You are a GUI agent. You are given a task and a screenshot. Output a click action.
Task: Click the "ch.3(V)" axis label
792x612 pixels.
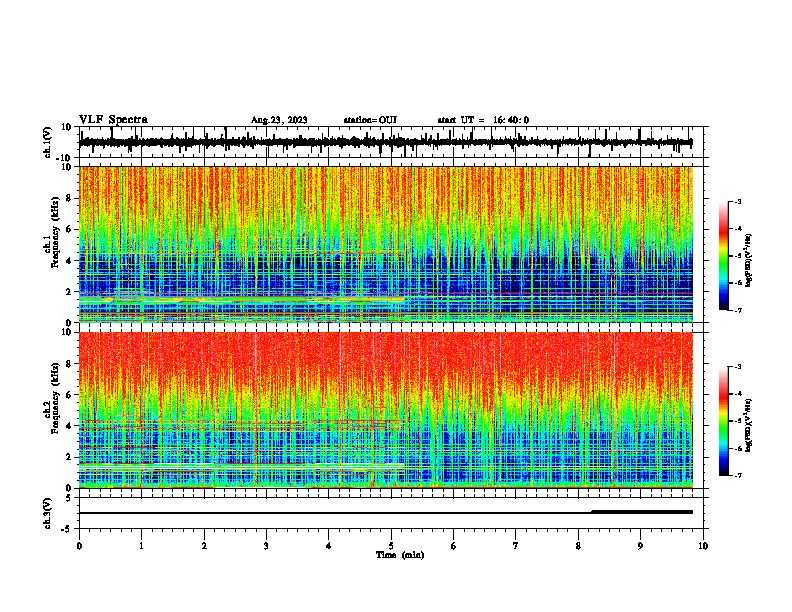pos(48,513)
